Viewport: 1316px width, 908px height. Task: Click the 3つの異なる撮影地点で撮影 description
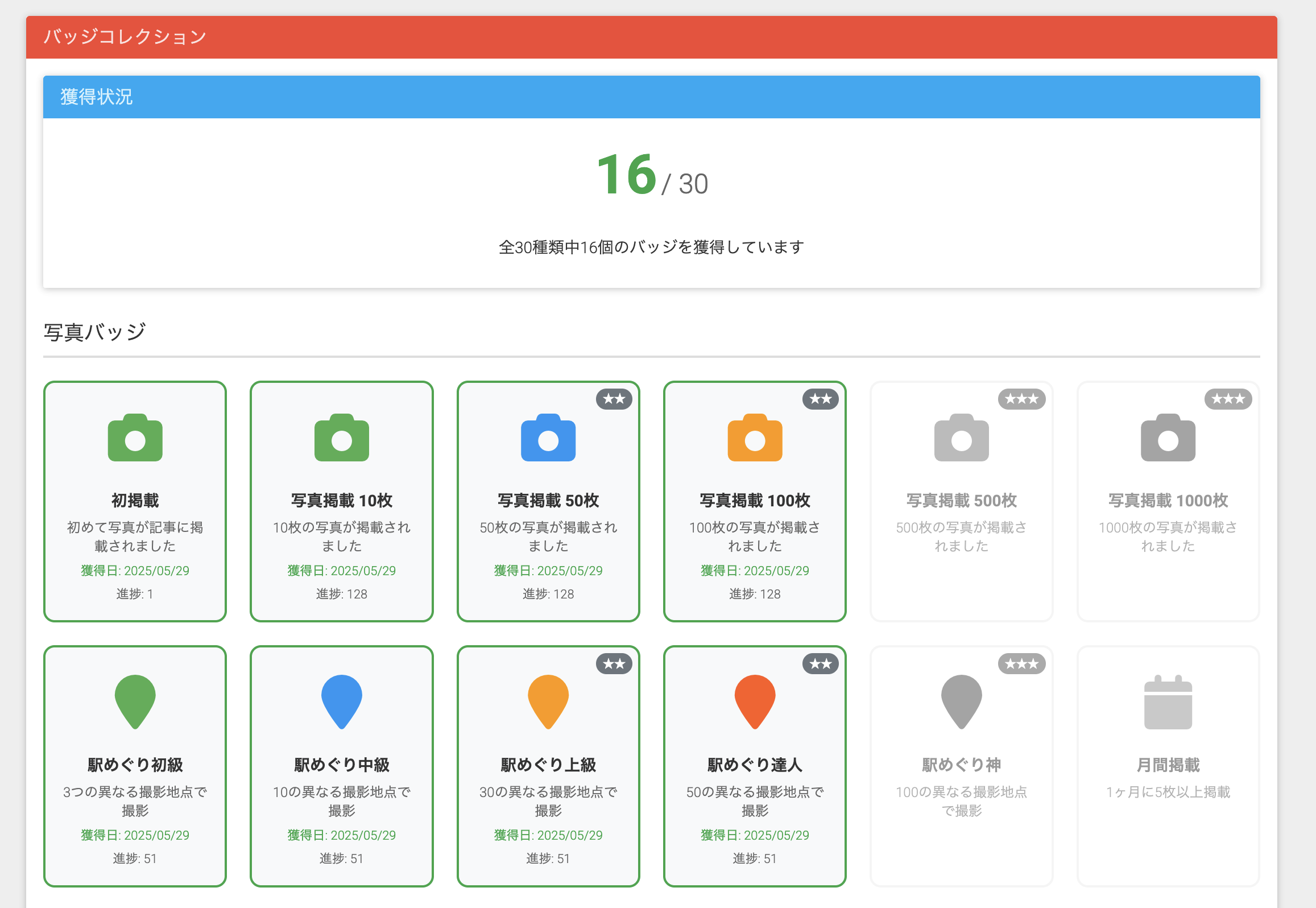[x=135, y=801]
